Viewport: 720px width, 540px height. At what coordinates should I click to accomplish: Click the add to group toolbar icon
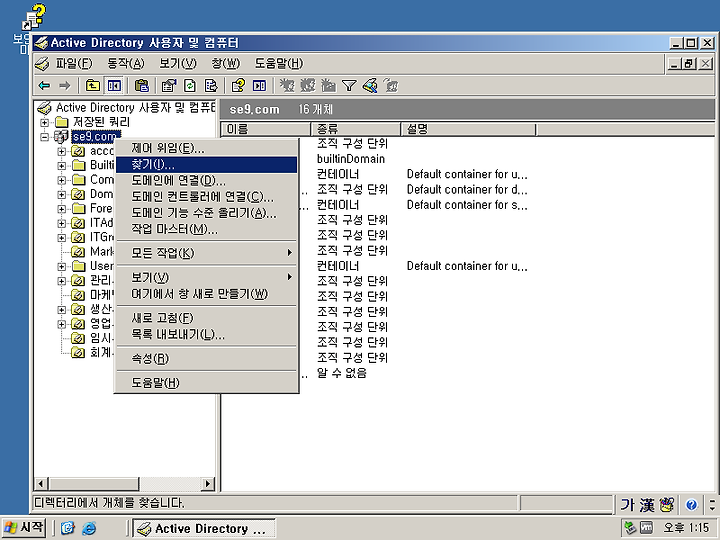click(x=391, y=85)
